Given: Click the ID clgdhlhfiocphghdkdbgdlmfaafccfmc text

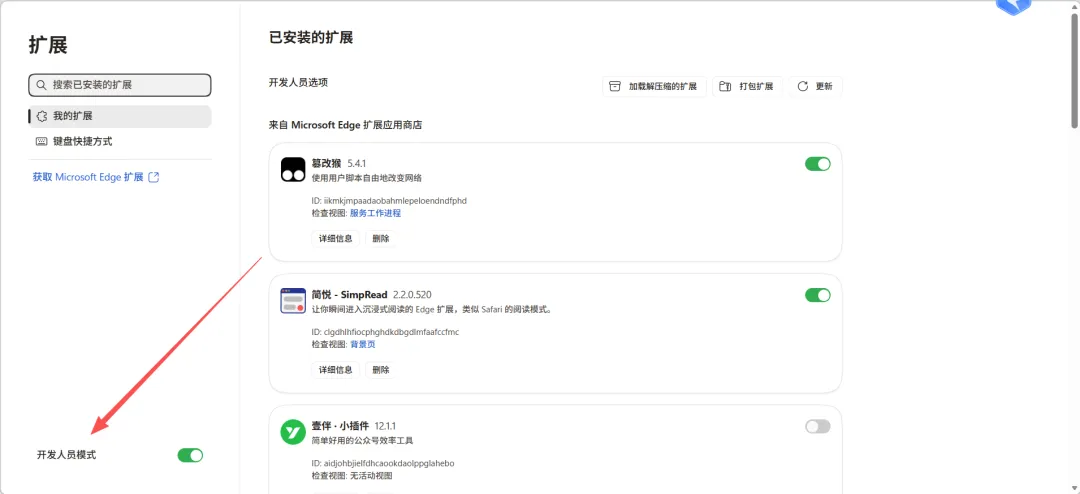Looking at the screenshot, I should (385, 332).
